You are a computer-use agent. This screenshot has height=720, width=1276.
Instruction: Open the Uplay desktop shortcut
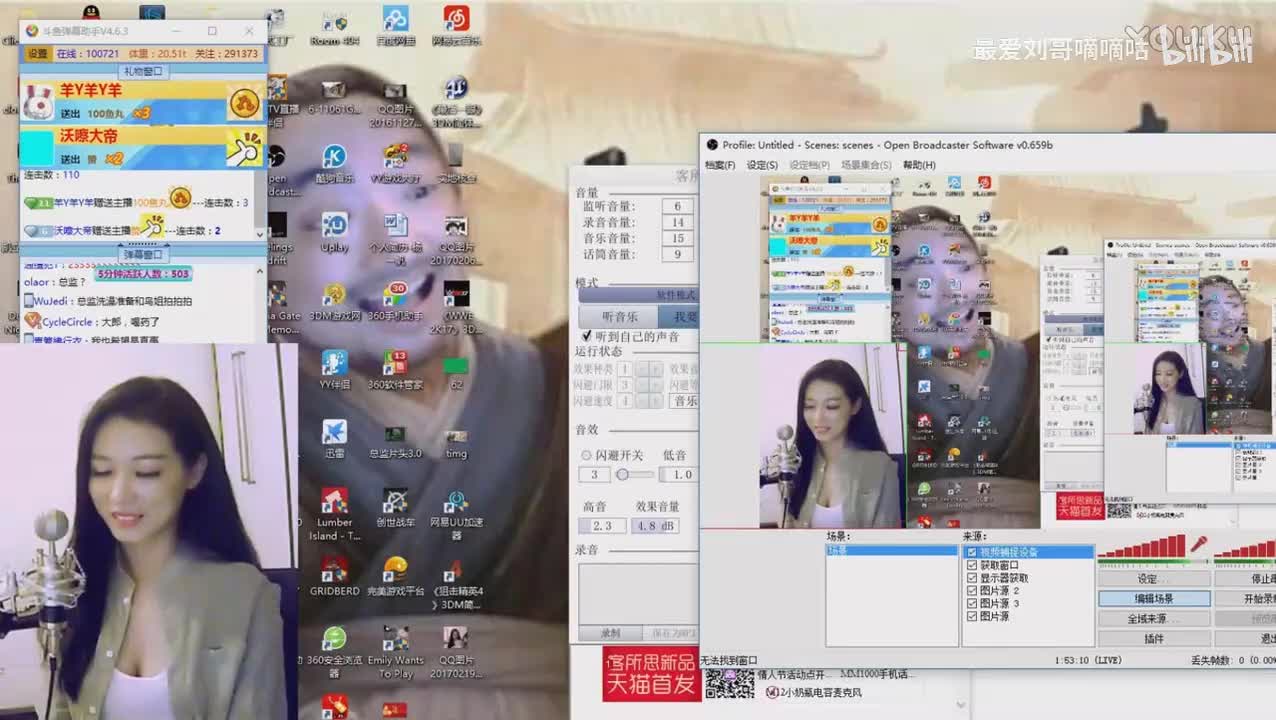click(x=335, y=232)
